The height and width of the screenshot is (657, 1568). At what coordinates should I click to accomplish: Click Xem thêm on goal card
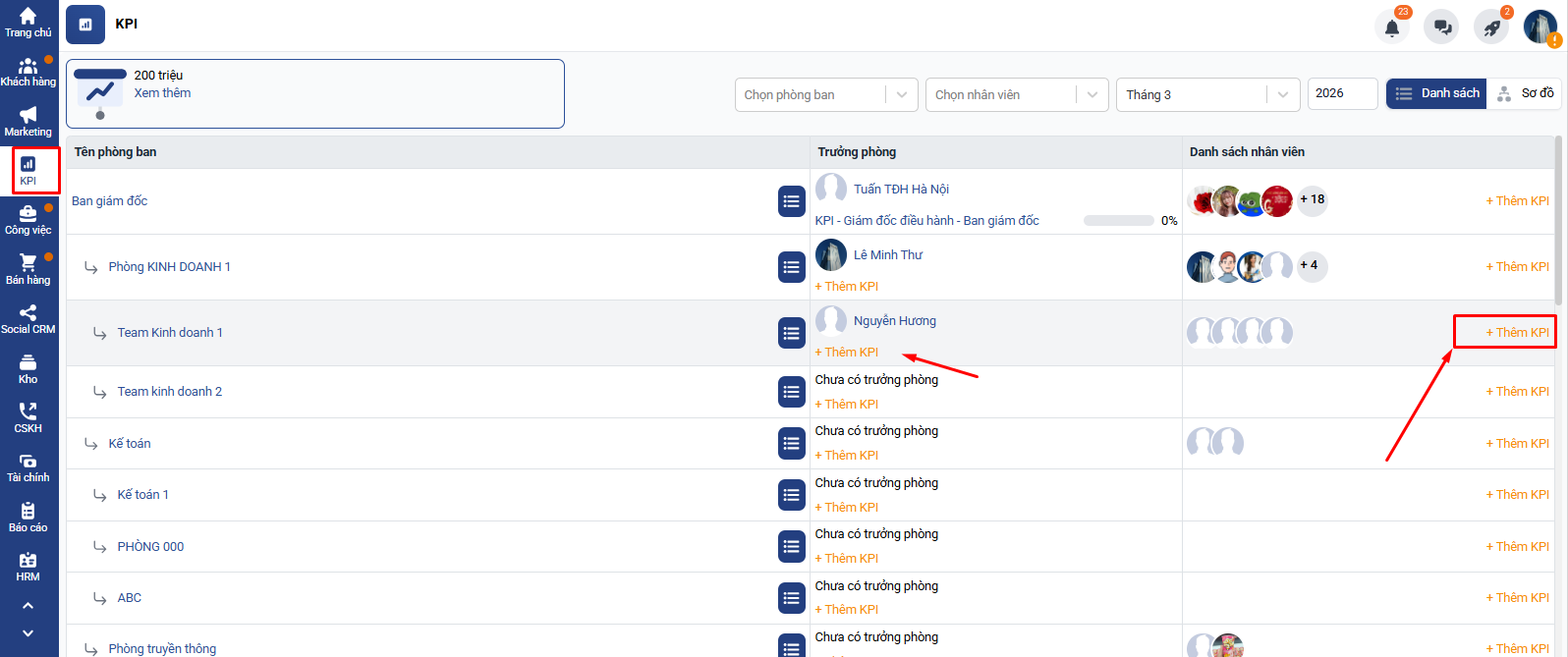(x=162, y=93)
